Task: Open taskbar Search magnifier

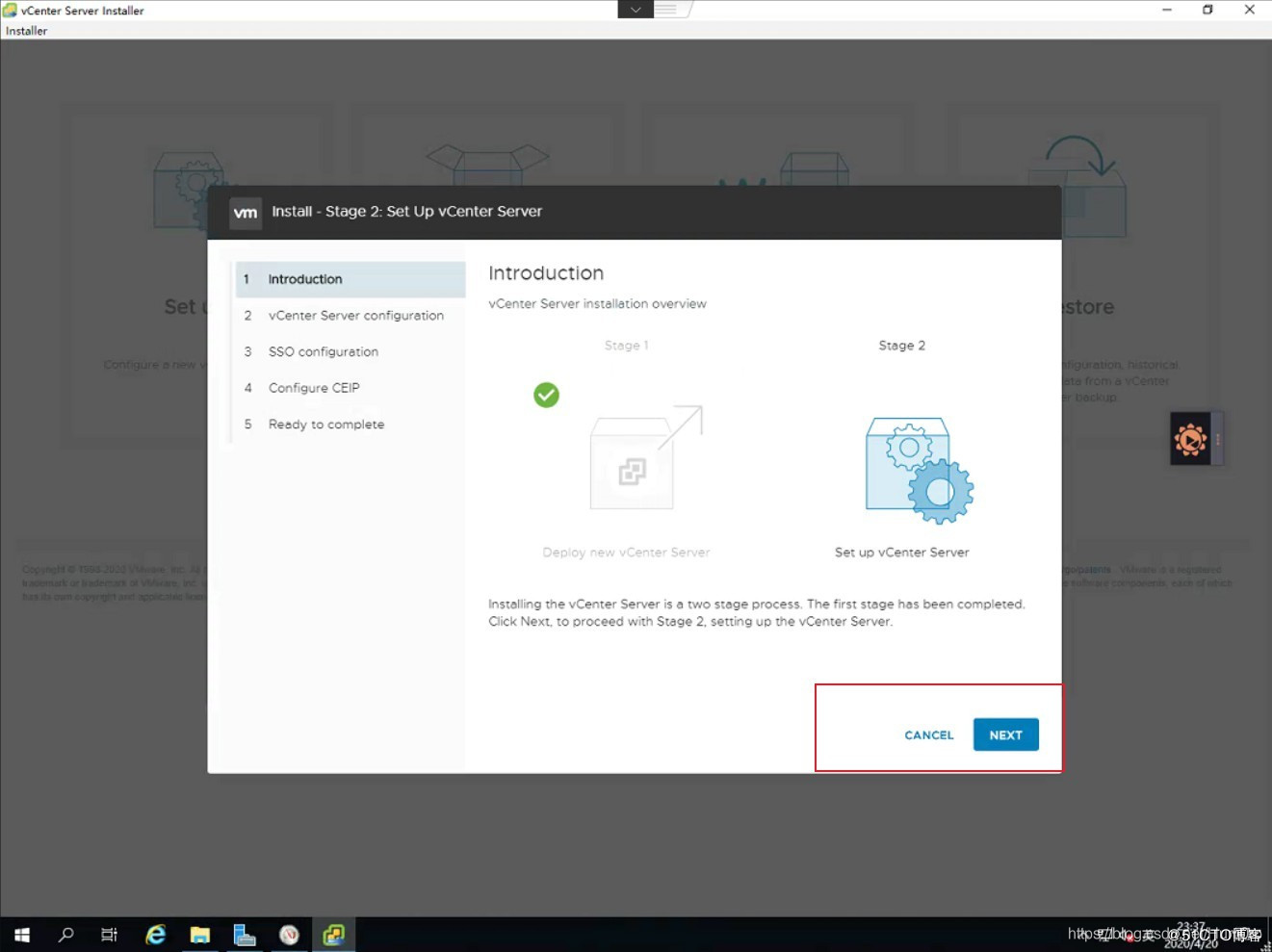Action: click(65, 935)
